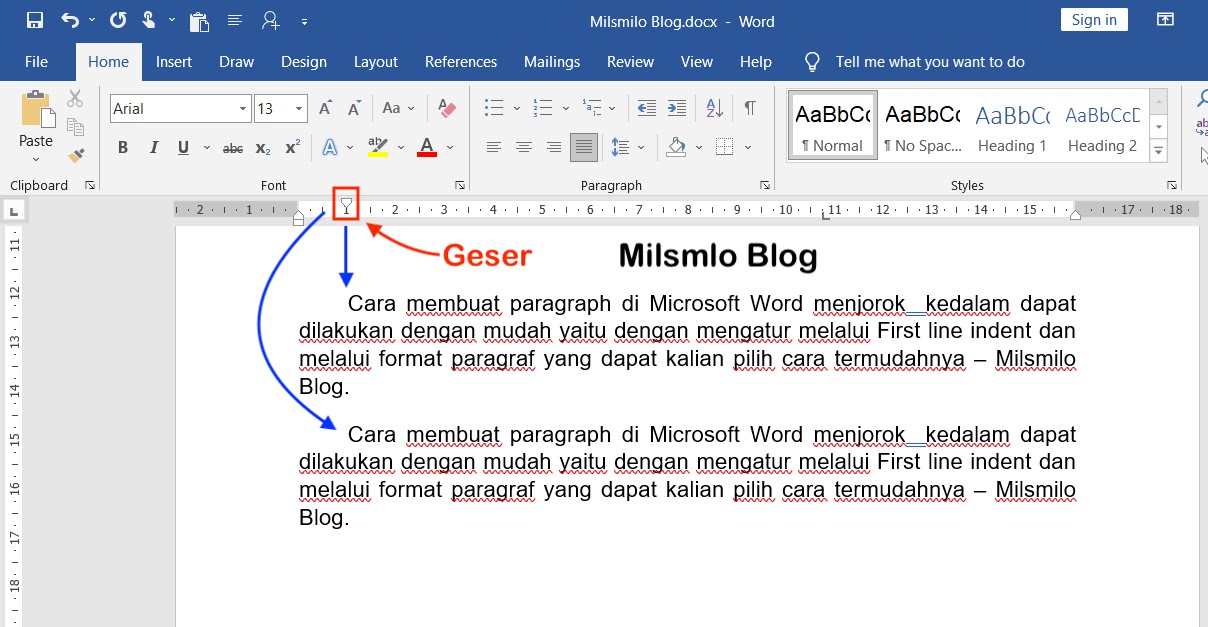Increase font size with the Grow Font icon
This screenshot has height=627, width=1208.
[x=325, y=108]
